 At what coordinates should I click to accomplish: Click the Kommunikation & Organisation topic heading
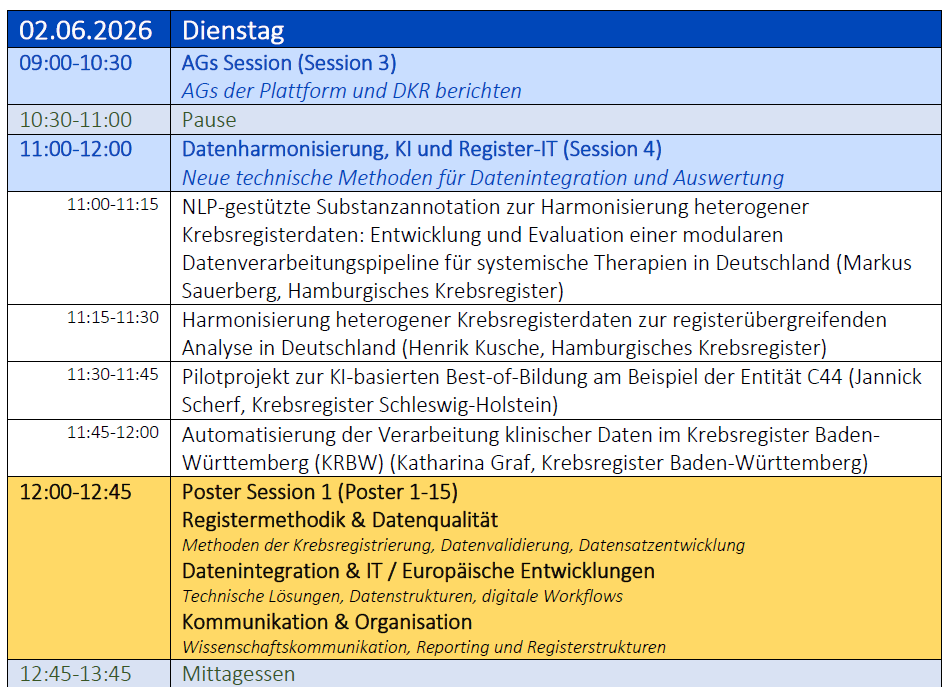click(327, 621)
